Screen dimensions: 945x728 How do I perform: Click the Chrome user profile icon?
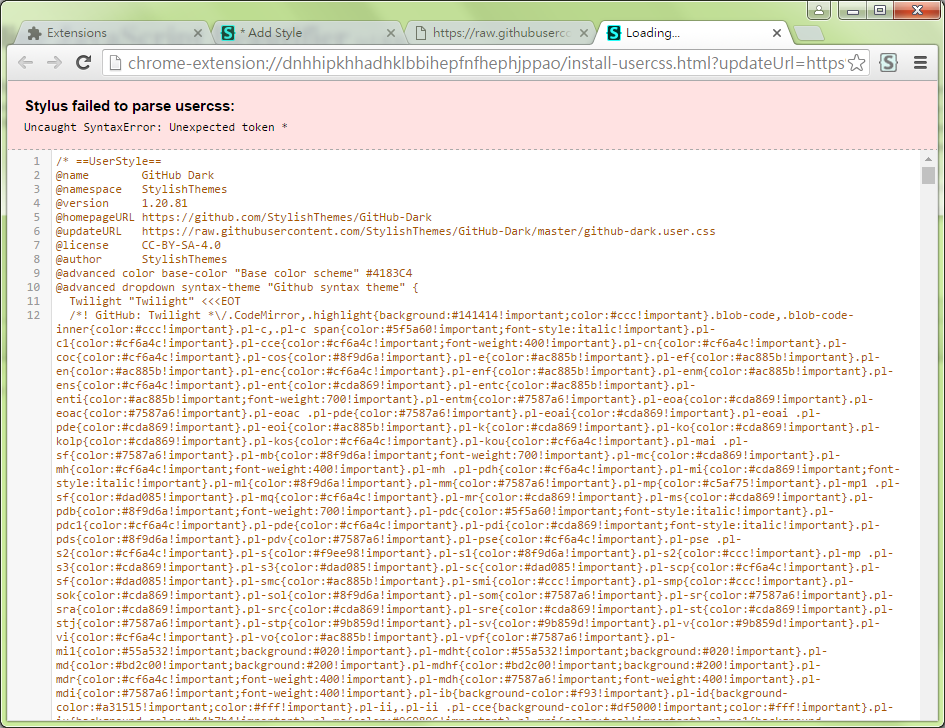click(818, 10)
